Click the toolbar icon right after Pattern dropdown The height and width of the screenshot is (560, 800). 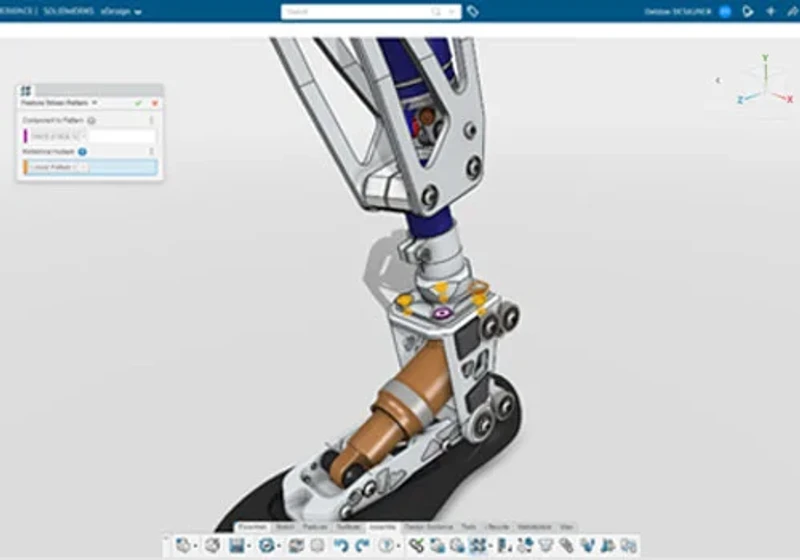coord(504,546)
